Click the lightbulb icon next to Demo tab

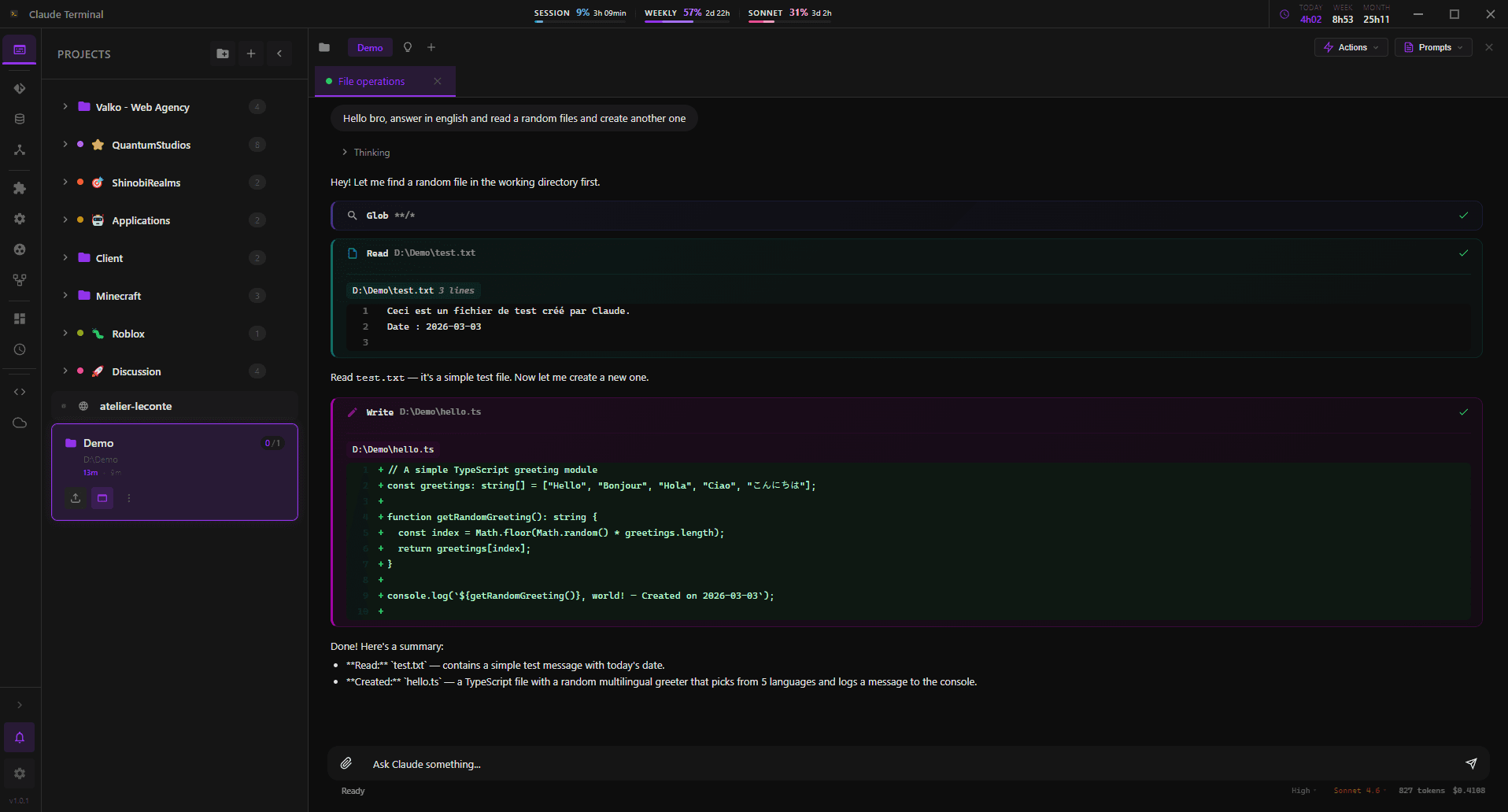point(408,47)
